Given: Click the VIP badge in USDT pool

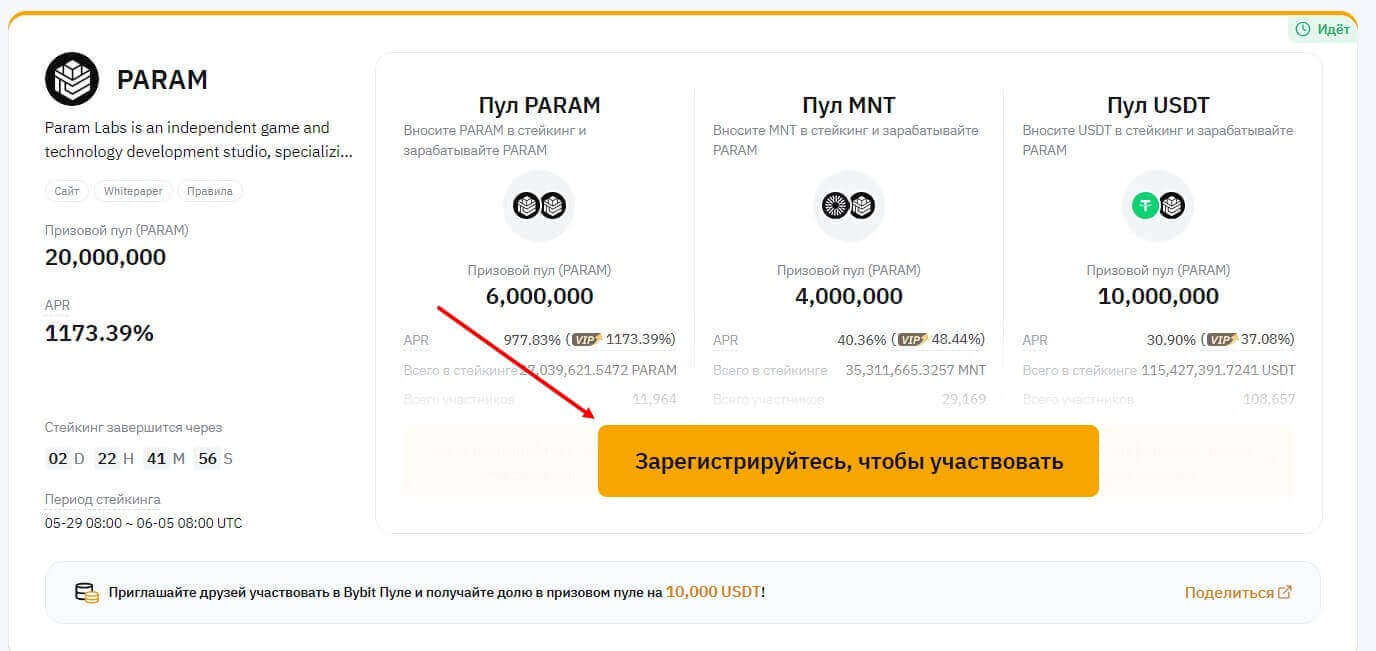Looking at the screenshot, I should pos(1221,340).
